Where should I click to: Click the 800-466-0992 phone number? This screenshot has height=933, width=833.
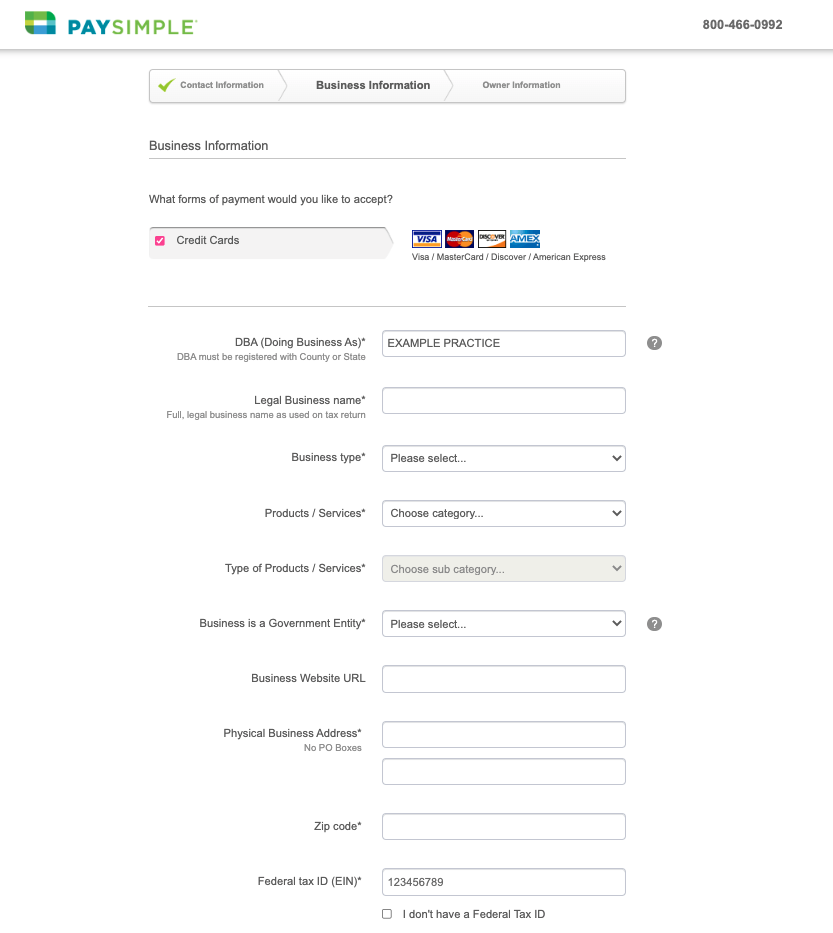pyautogui.click(x=742, y=25)
